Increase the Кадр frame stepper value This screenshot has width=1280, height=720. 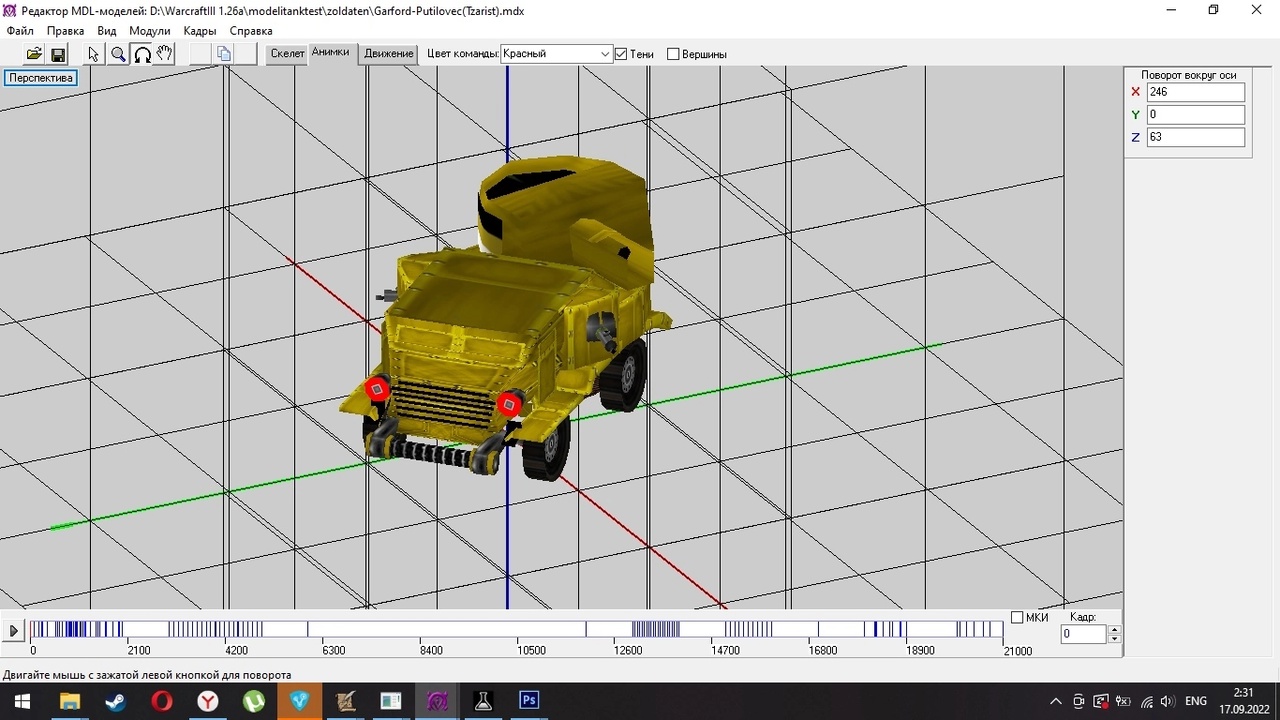click(1115, 629)
